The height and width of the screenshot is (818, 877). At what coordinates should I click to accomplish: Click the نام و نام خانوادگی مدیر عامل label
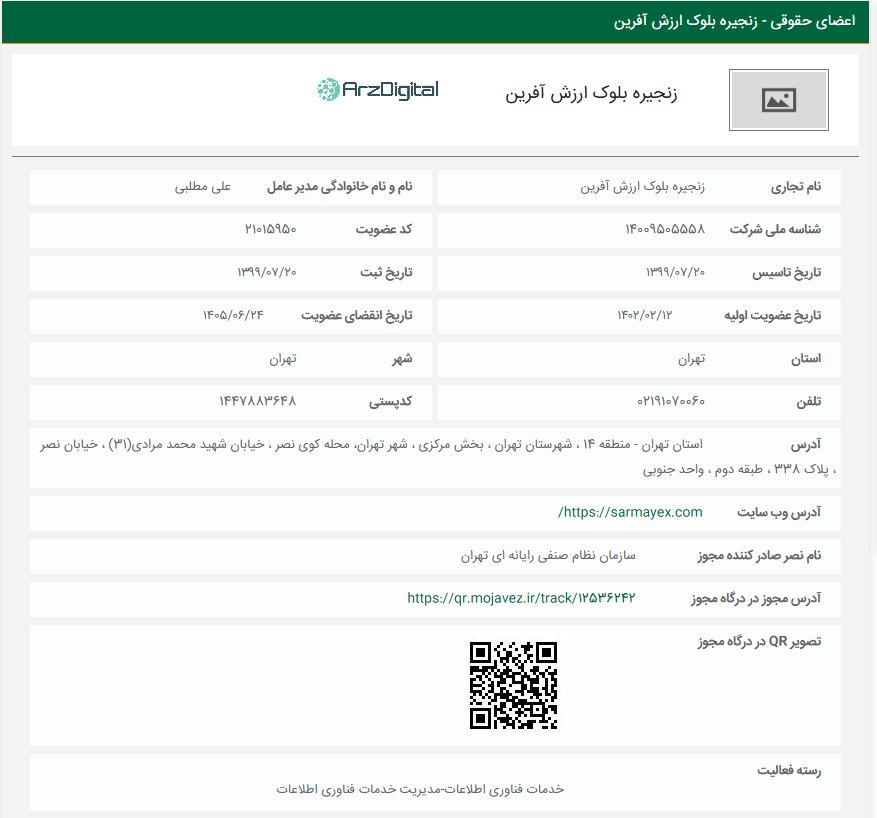point(340,187)
